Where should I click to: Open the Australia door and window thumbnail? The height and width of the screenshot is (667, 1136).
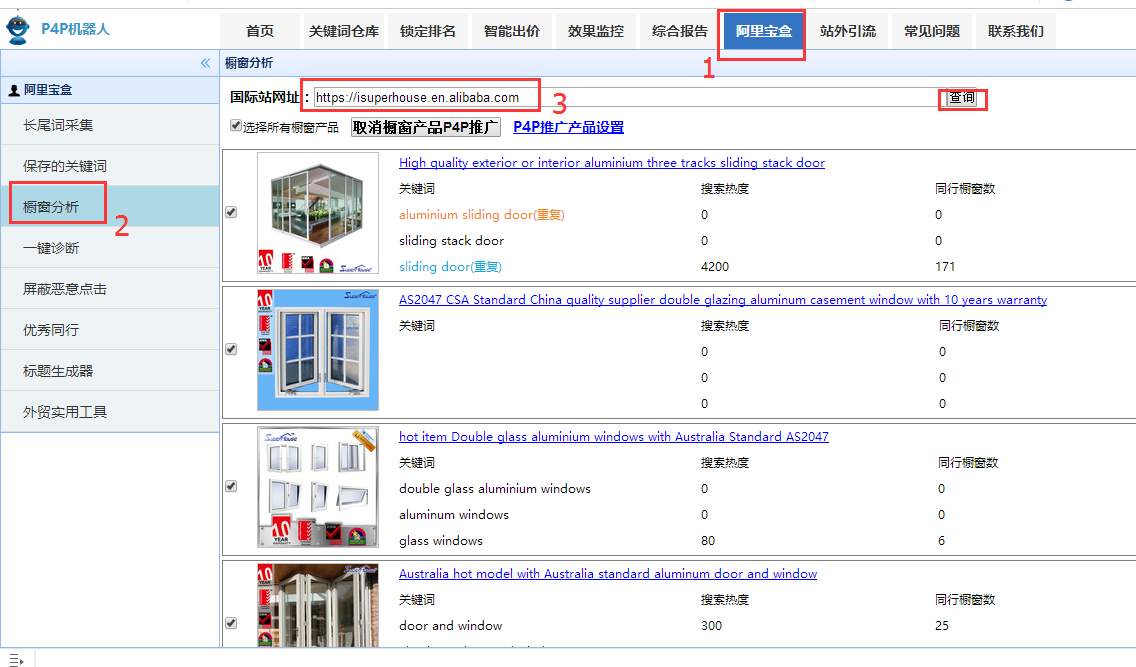tap(317, 605)
